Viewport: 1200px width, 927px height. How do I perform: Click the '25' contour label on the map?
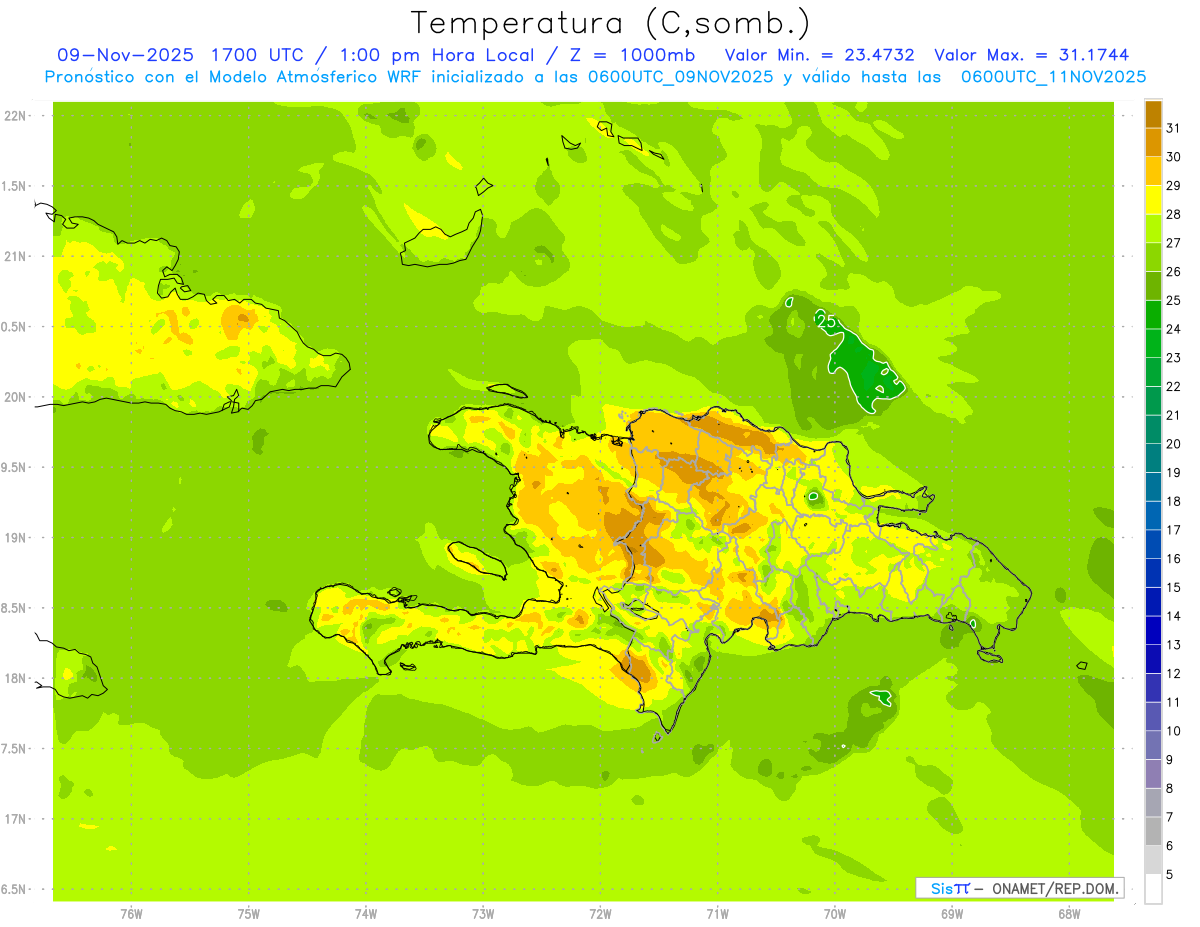pos(827,321)
